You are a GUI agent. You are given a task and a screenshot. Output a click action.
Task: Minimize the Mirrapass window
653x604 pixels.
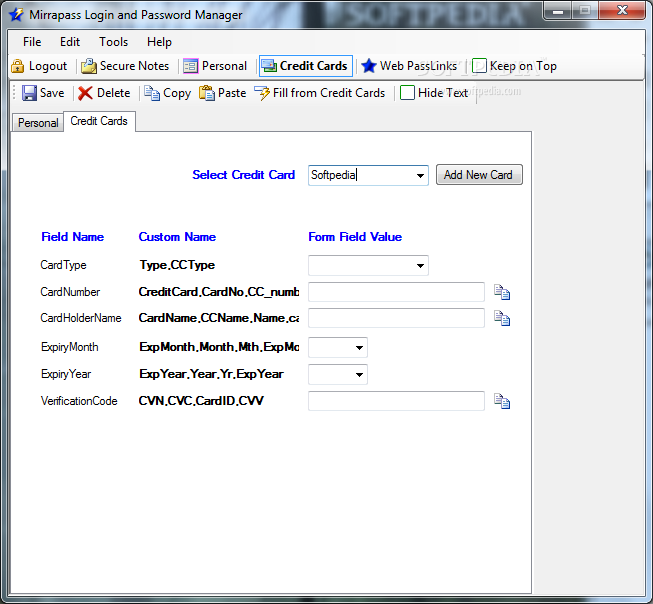[x=558, y=10]
